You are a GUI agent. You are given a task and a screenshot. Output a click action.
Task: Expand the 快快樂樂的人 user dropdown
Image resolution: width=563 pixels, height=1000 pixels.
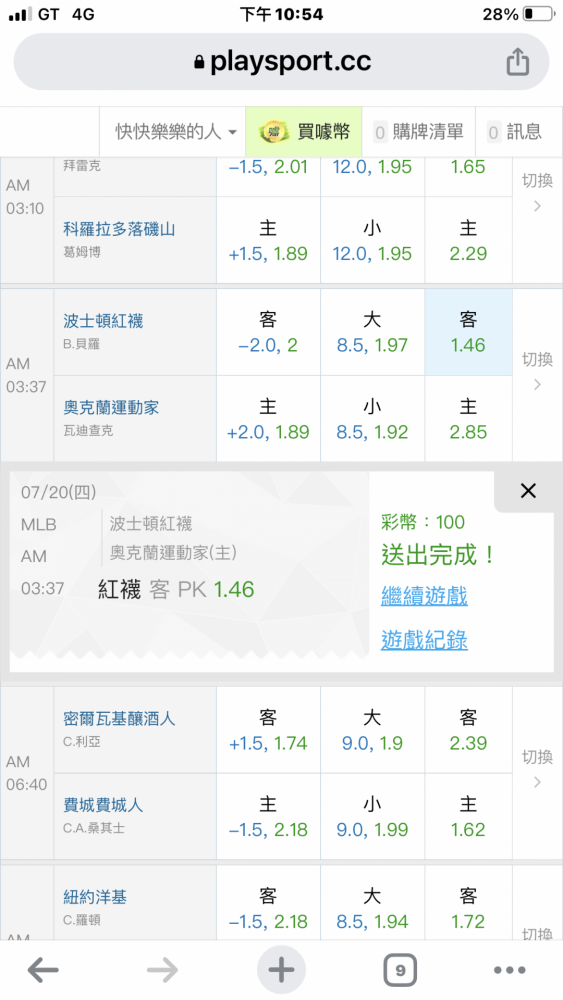point(176,132)
